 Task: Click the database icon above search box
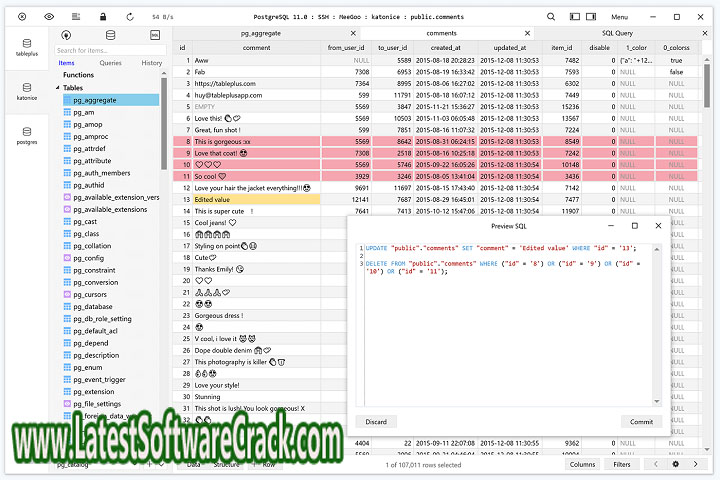coord(110,35)
